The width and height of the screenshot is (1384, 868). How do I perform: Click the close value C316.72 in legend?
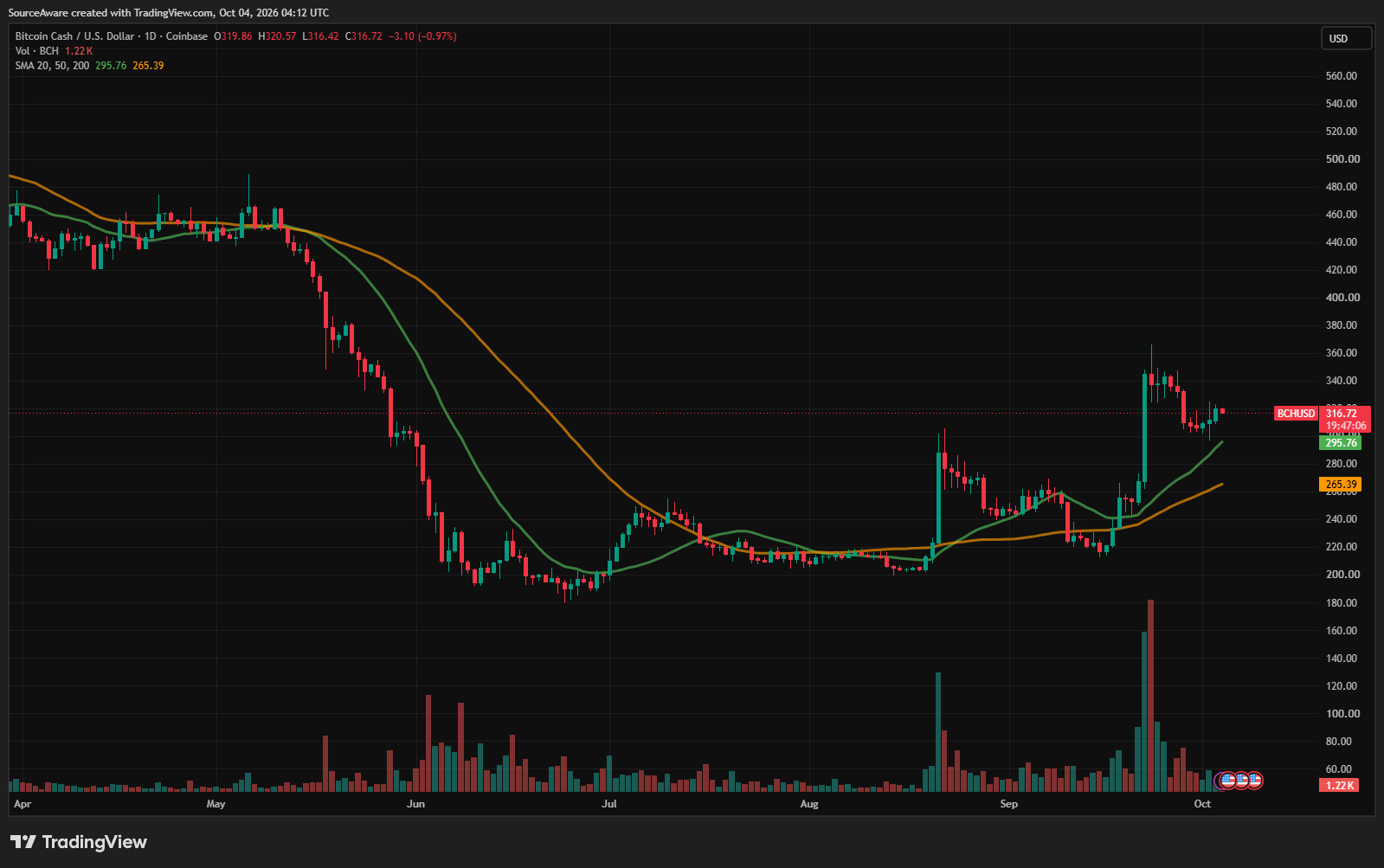point(364,36)
